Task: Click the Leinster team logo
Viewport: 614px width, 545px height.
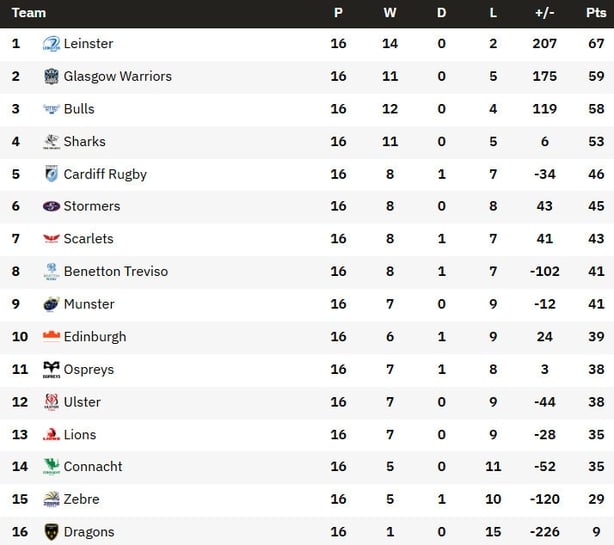Action: [51, 43]
